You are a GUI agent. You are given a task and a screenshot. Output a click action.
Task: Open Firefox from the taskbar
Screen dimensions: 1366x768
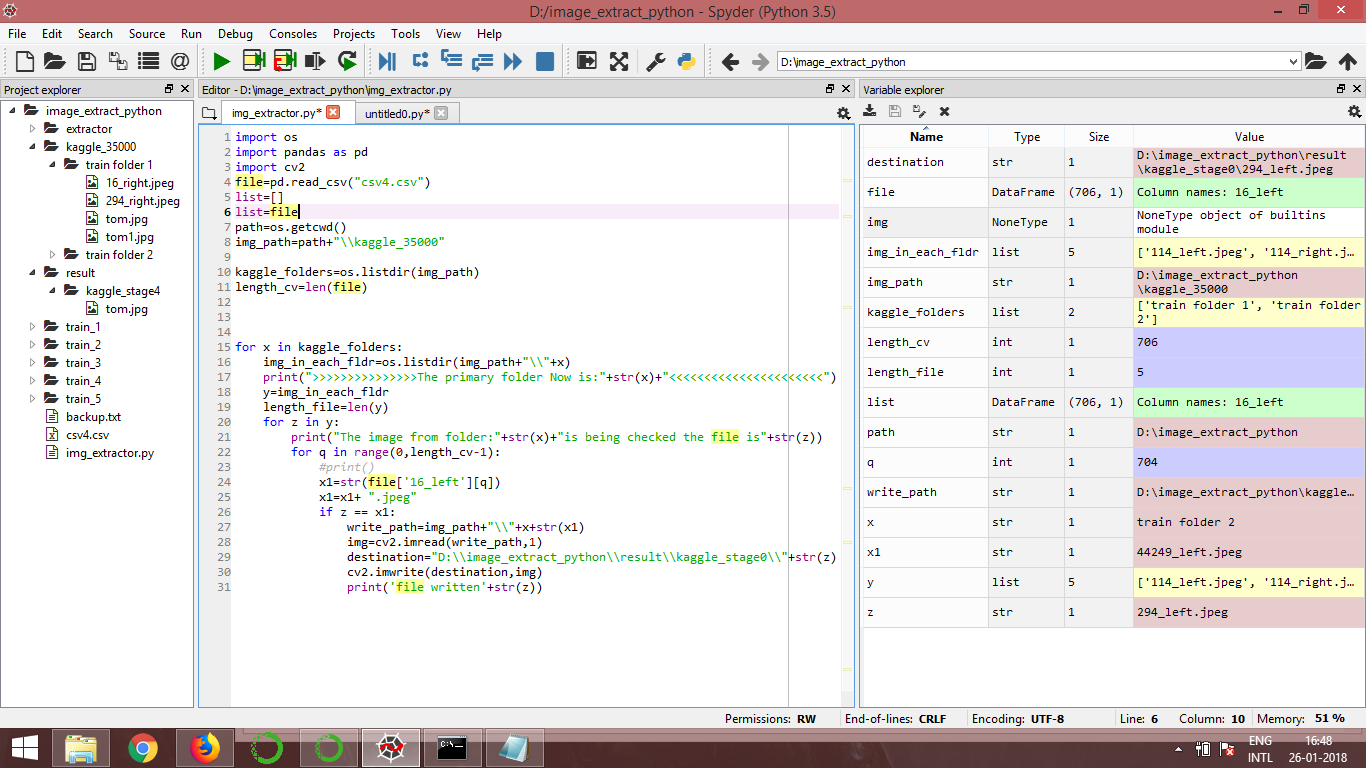(x=205, y=748)
